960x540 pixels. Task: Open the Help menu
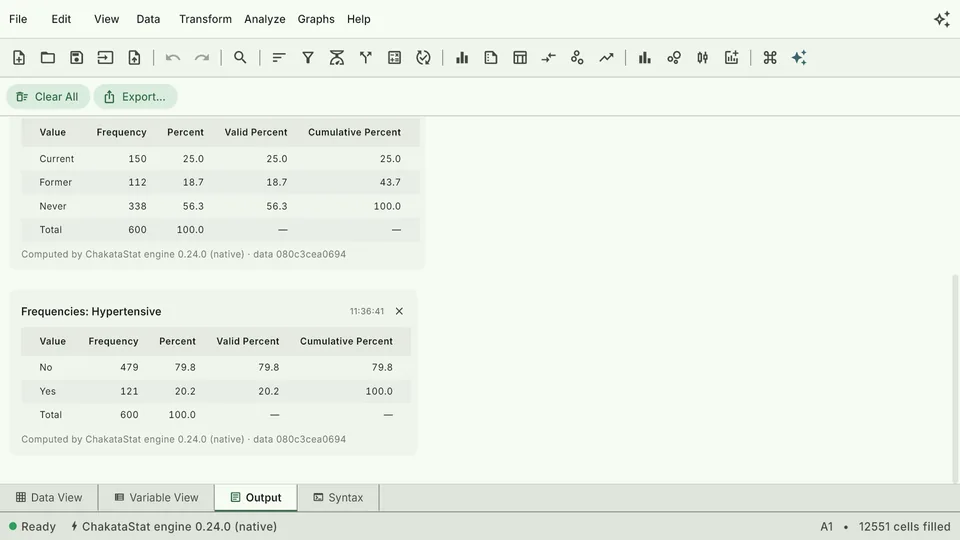click(x=359, y=19)
